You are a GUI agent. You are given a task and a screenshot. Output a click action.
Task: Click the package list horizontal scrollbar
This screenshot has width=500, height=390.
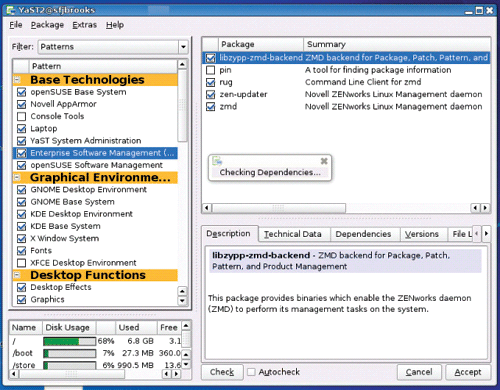[x=279, y=208]
